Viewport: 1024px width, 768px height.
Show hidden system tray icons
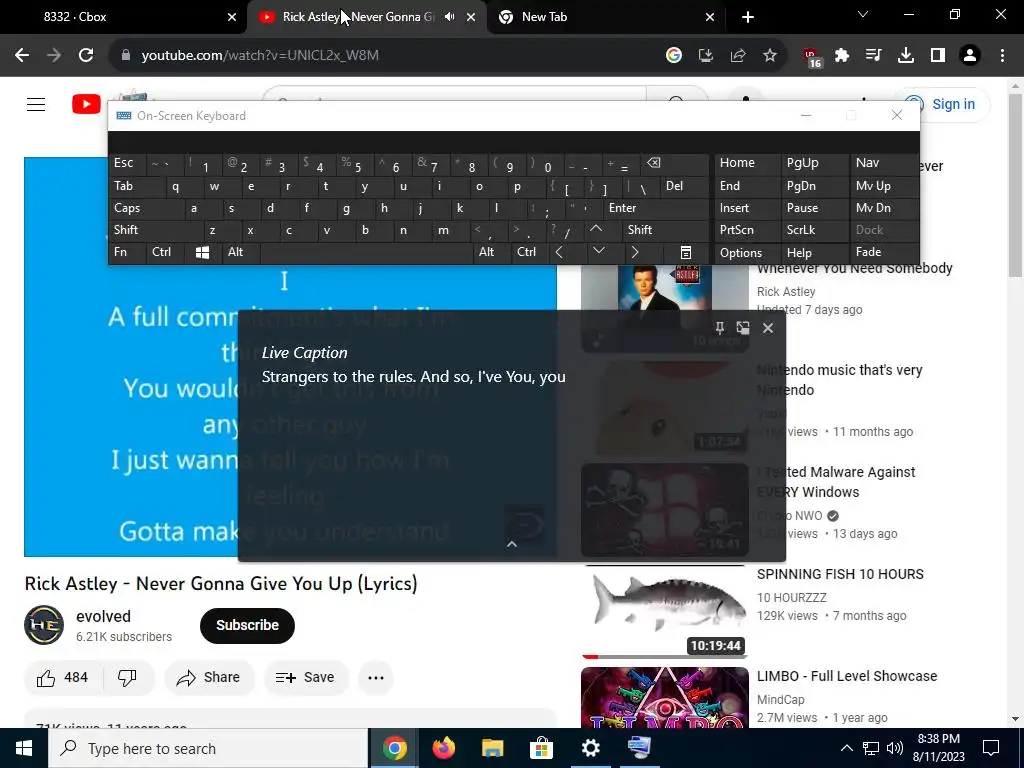[846, 748]
